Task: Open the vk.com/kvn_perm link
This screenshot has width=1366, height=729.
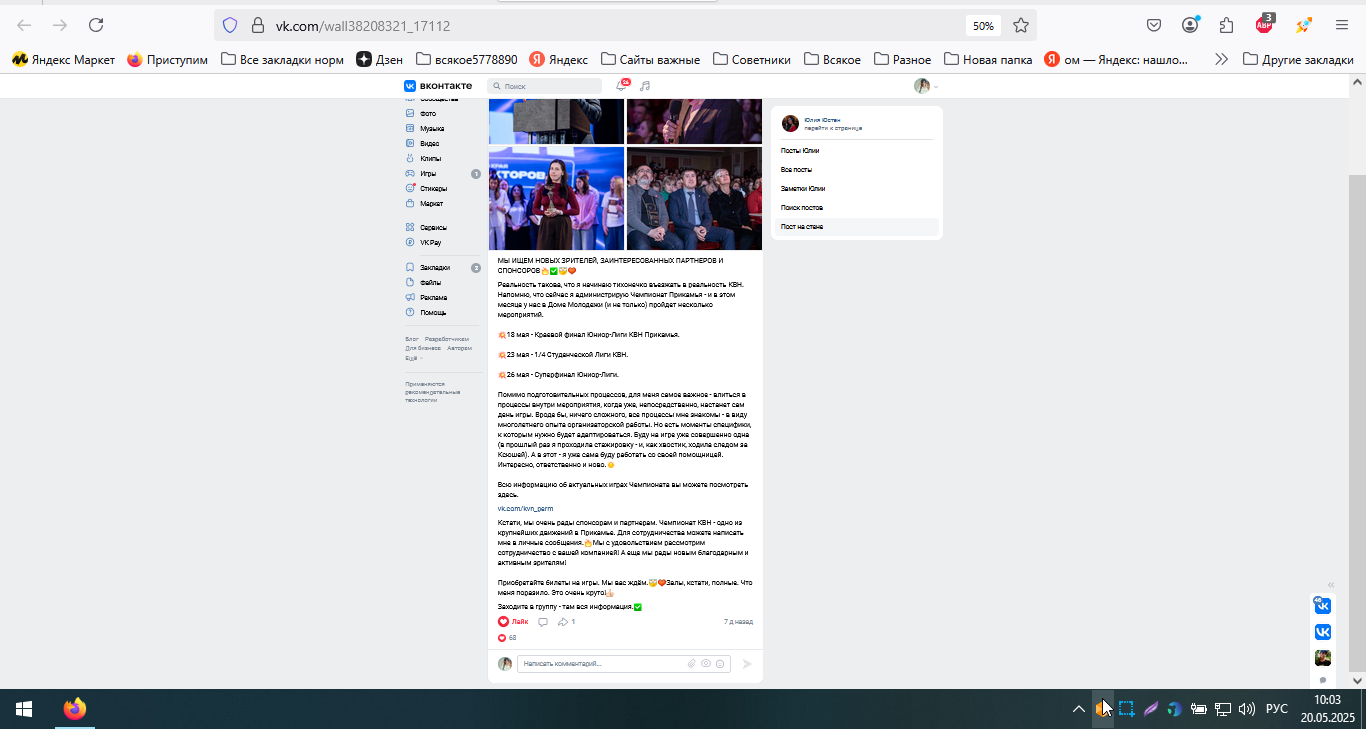Action: (525, 509)
